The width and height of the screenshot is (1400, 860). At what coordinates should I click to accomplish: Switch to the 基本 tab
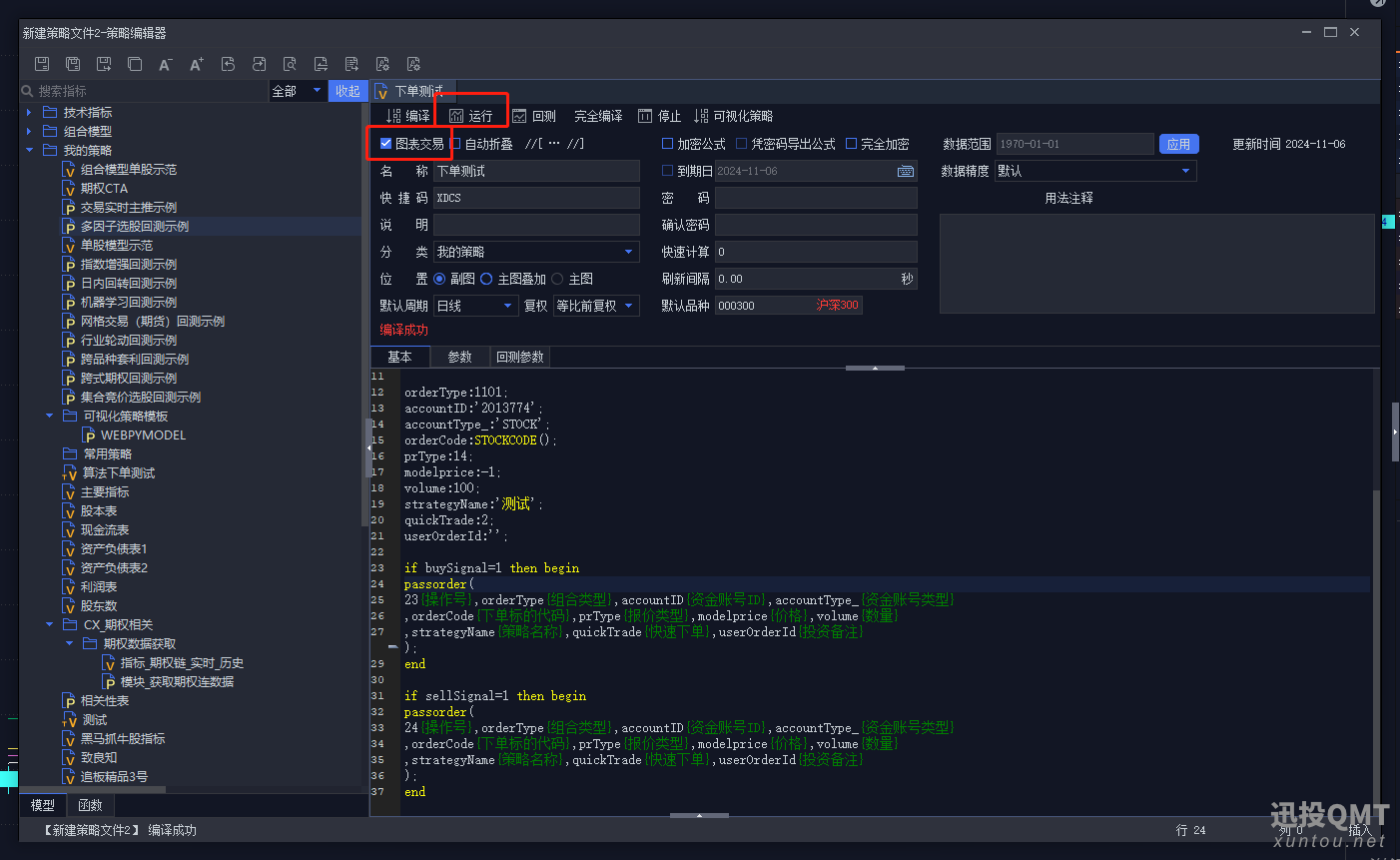pyautogui.click(x=400, y=357)
